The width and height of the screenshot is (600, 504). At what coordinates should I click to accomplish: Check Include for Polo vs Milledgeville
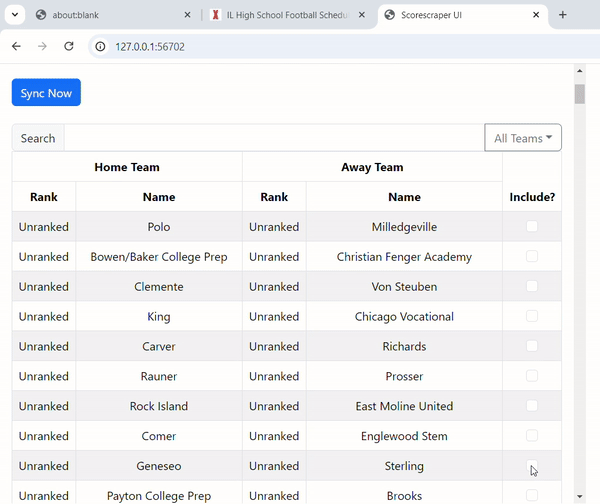(532, 226)
